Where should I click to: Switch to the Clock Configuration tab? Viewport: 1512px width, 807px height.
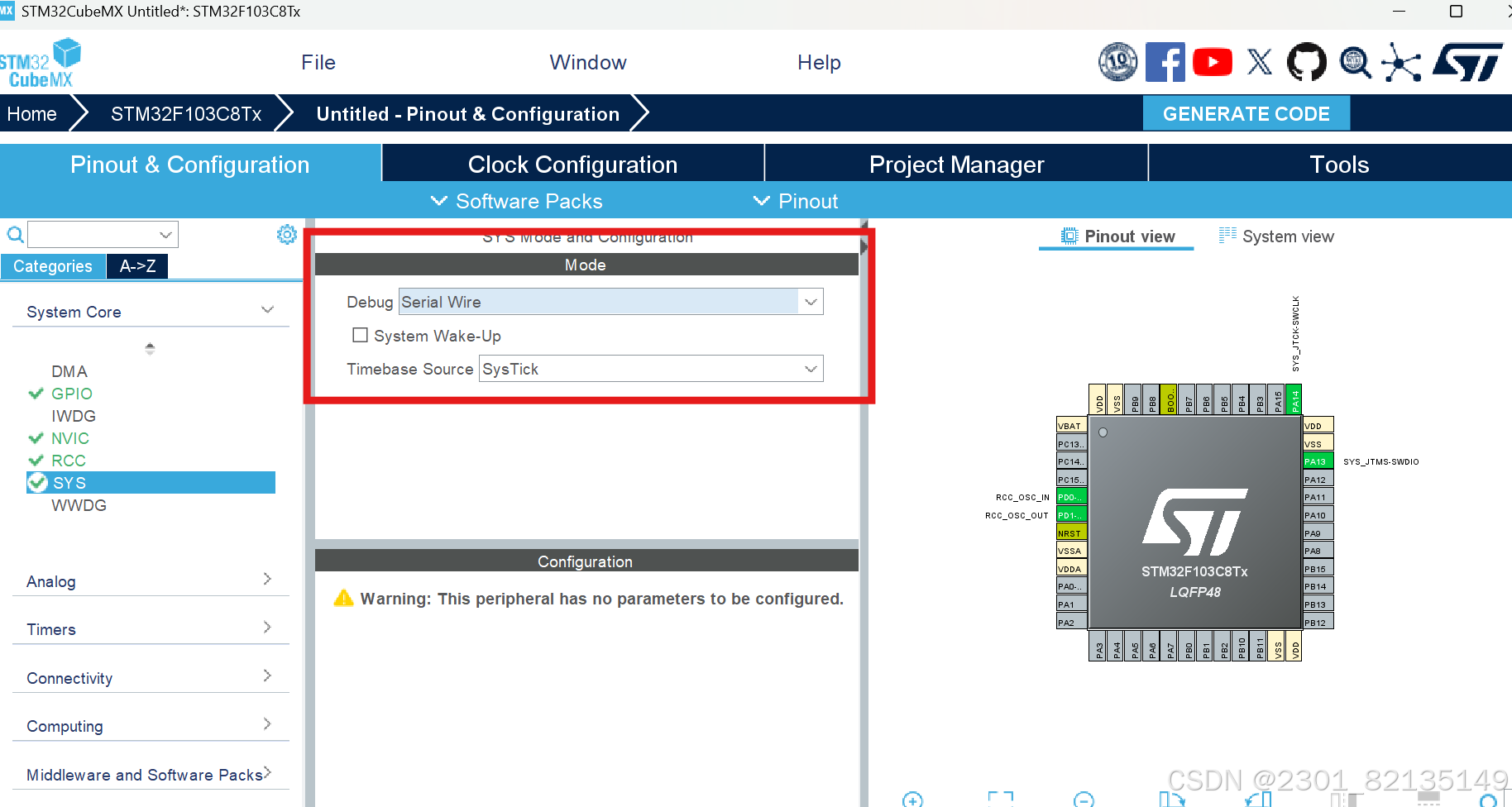pos(572,164)
